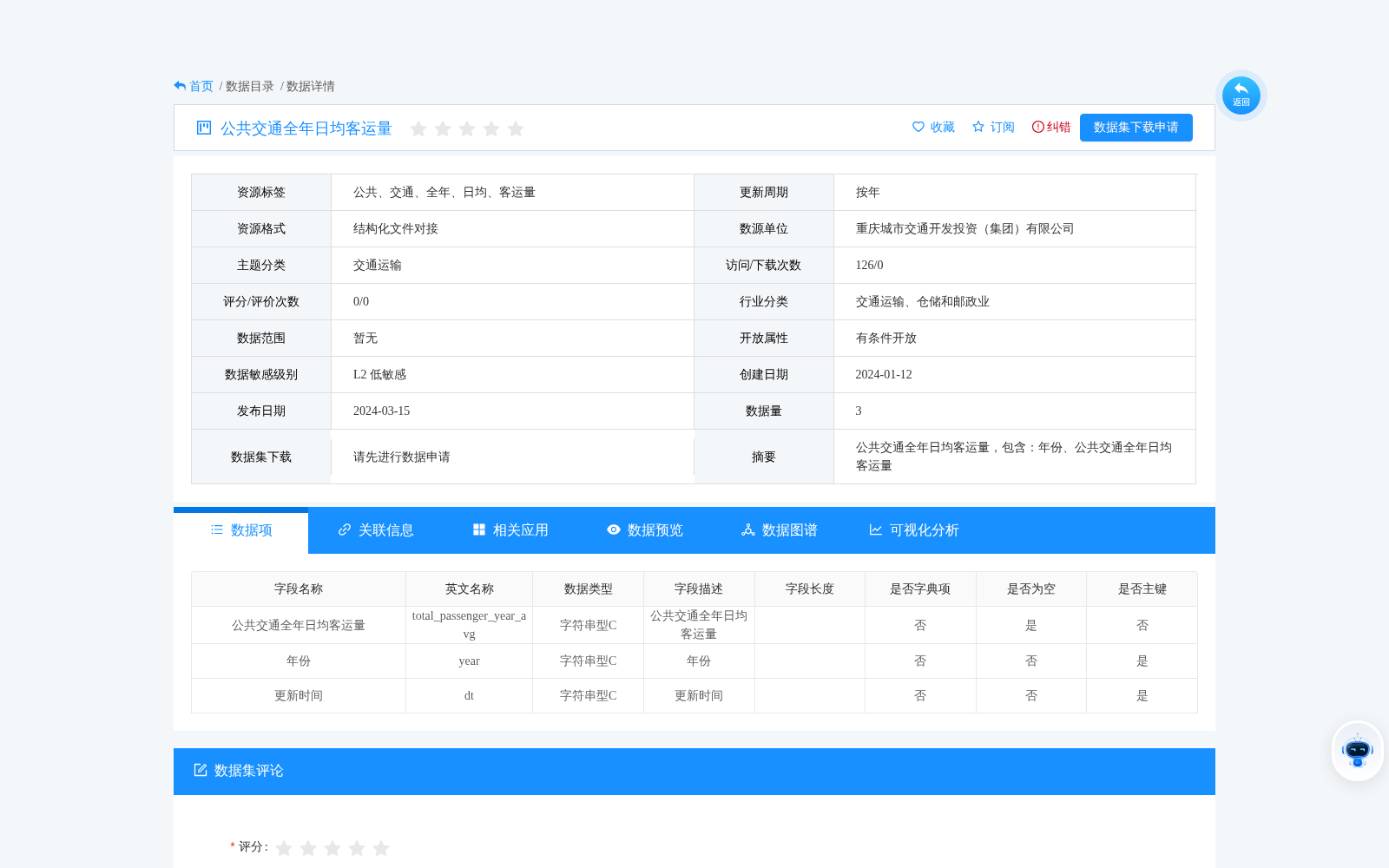The width and height of the screenshot is (1389, 868).
Task: Rate four stars in the 评分 field
Action: click(357, 848)
